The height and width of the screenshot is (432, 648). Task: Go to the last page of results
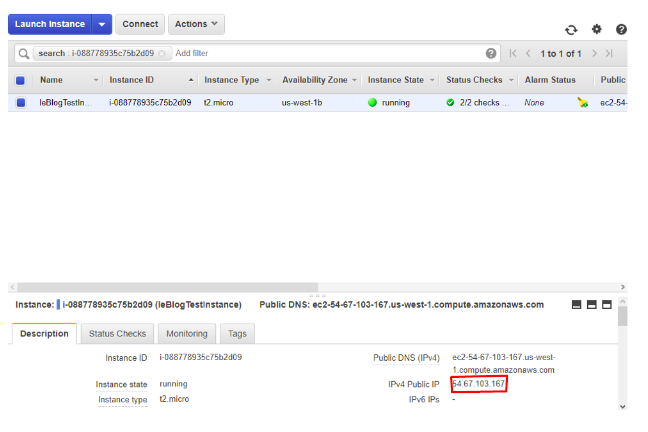tap(609, 53)
